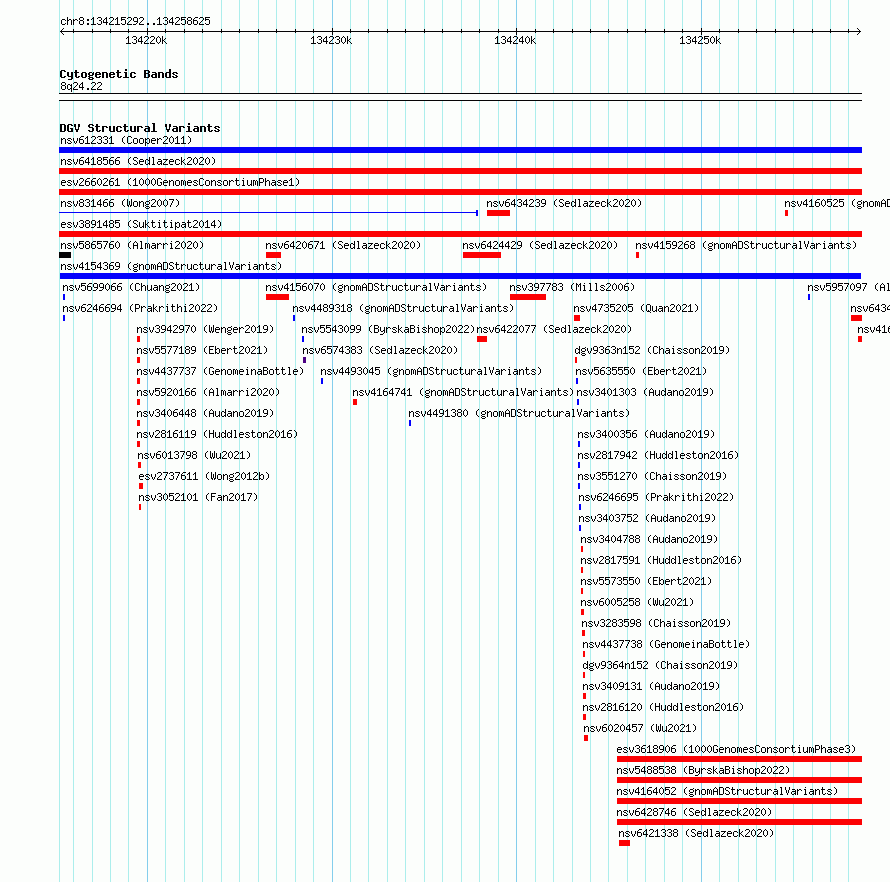Click nsv4164741 (gnomADStructuralVariants) label
This screenshot has height=882, width=890.
click(463, 392)
